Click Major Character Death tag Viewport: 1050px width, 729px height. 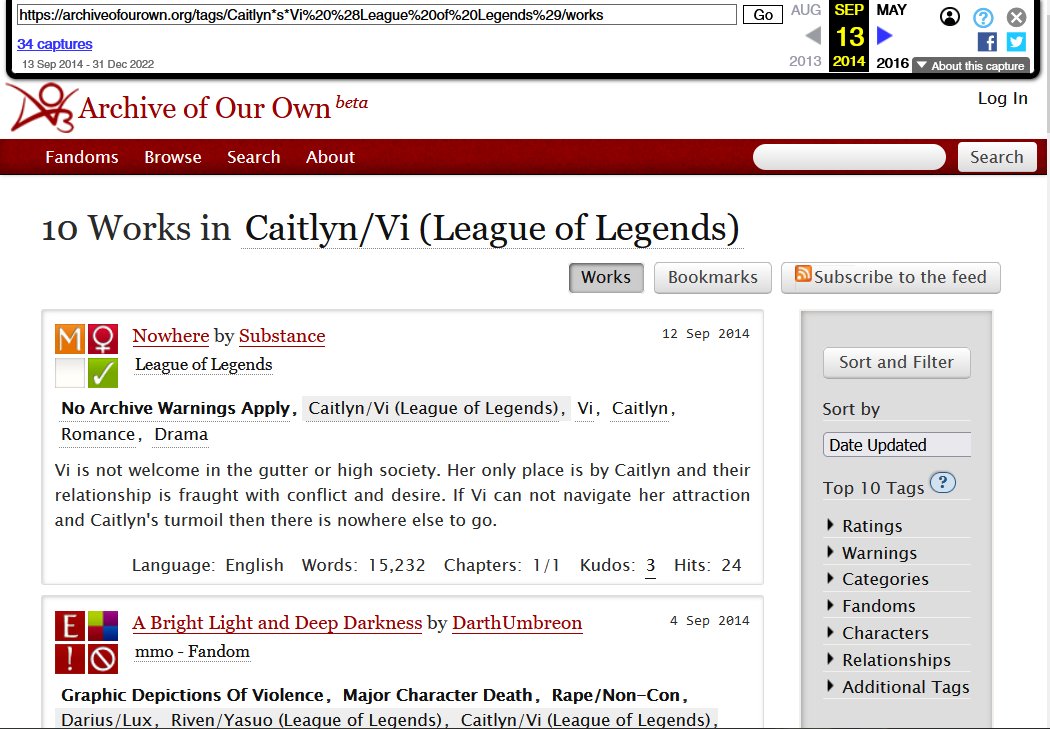click(437, 696)
